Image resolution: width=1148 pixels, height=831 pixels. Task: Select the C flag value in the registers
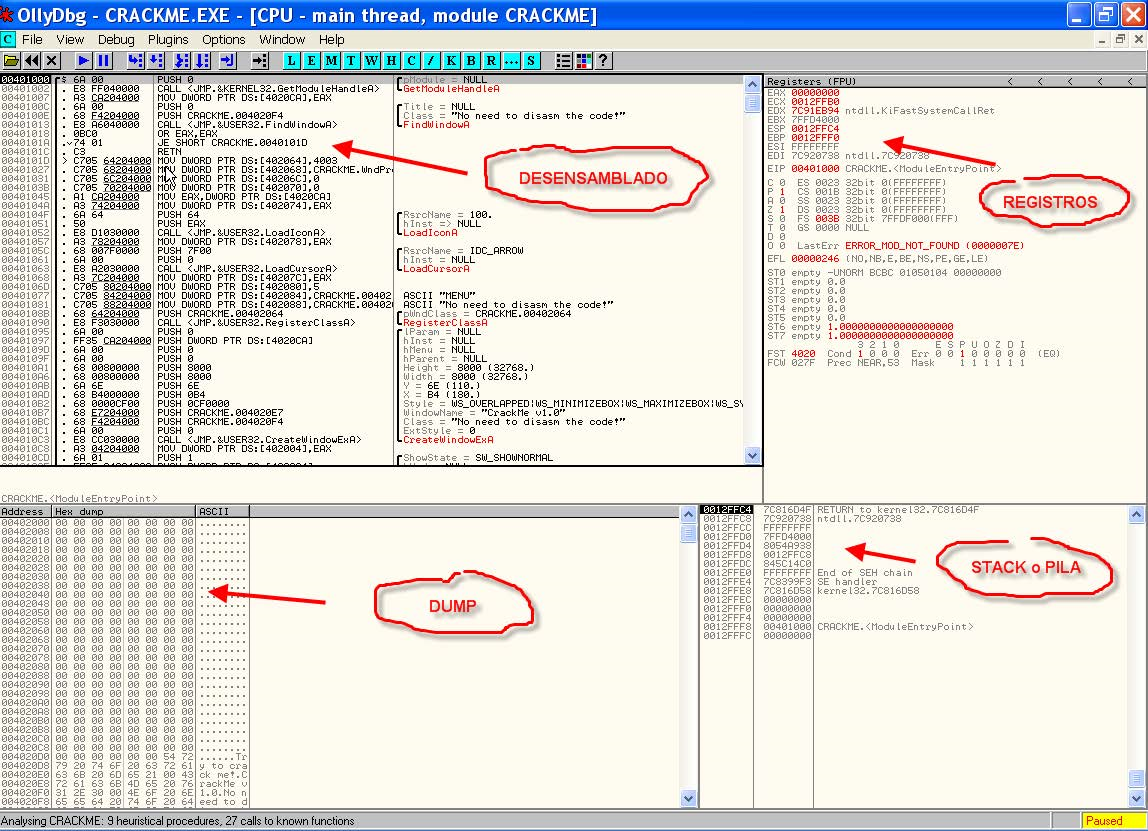click(x=782, y=182)
